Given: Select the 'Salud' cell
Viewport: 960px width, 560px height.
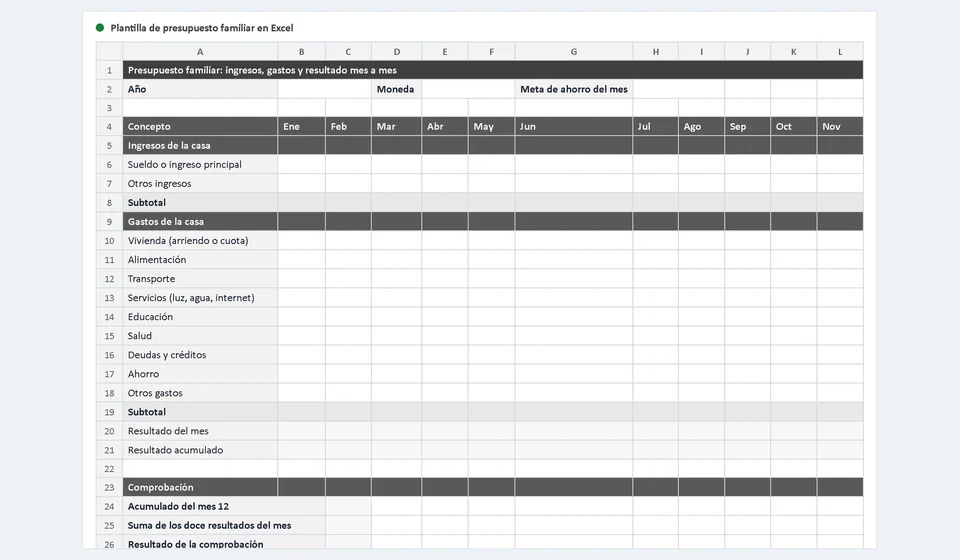Looking at the screenshot, I should [x=200, y=336].
